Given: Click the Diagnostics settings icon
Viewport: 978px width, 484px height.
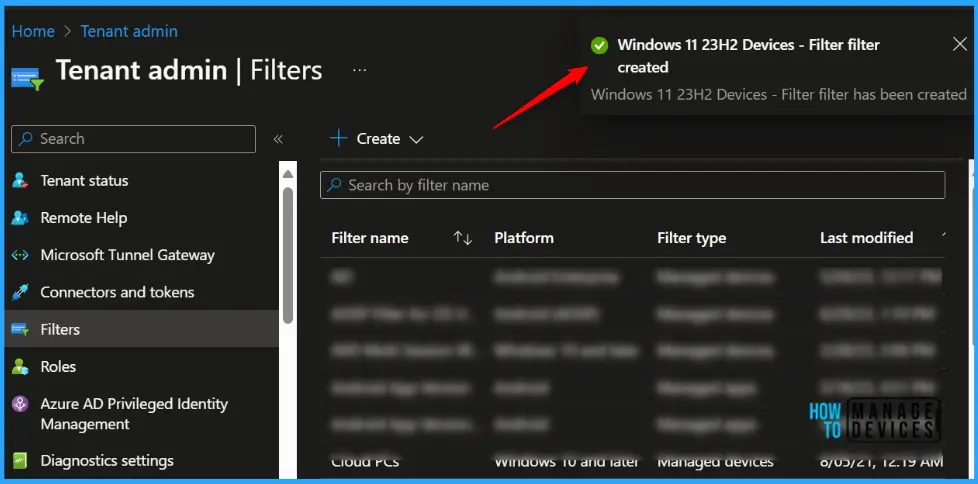Looking at the screenshot, I should pos(20,461).
